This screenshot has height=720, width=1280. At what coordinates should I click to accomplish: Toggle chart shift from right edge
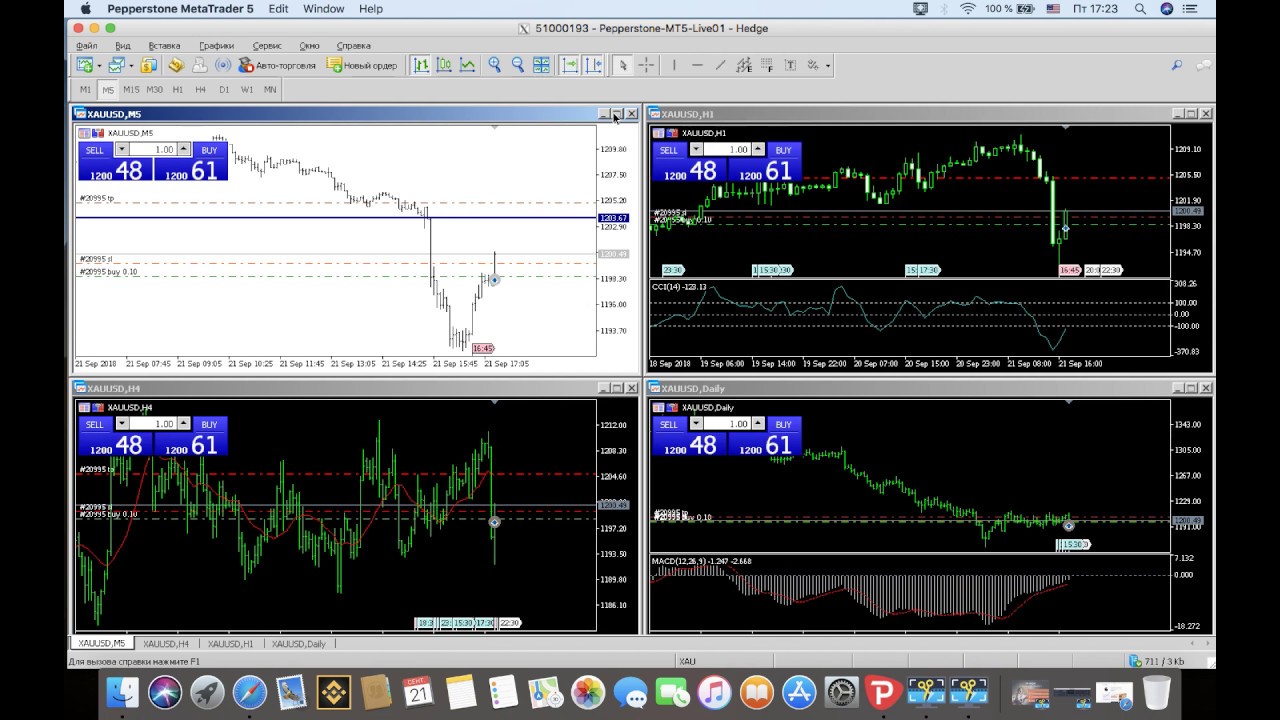[x=594, y=65]
